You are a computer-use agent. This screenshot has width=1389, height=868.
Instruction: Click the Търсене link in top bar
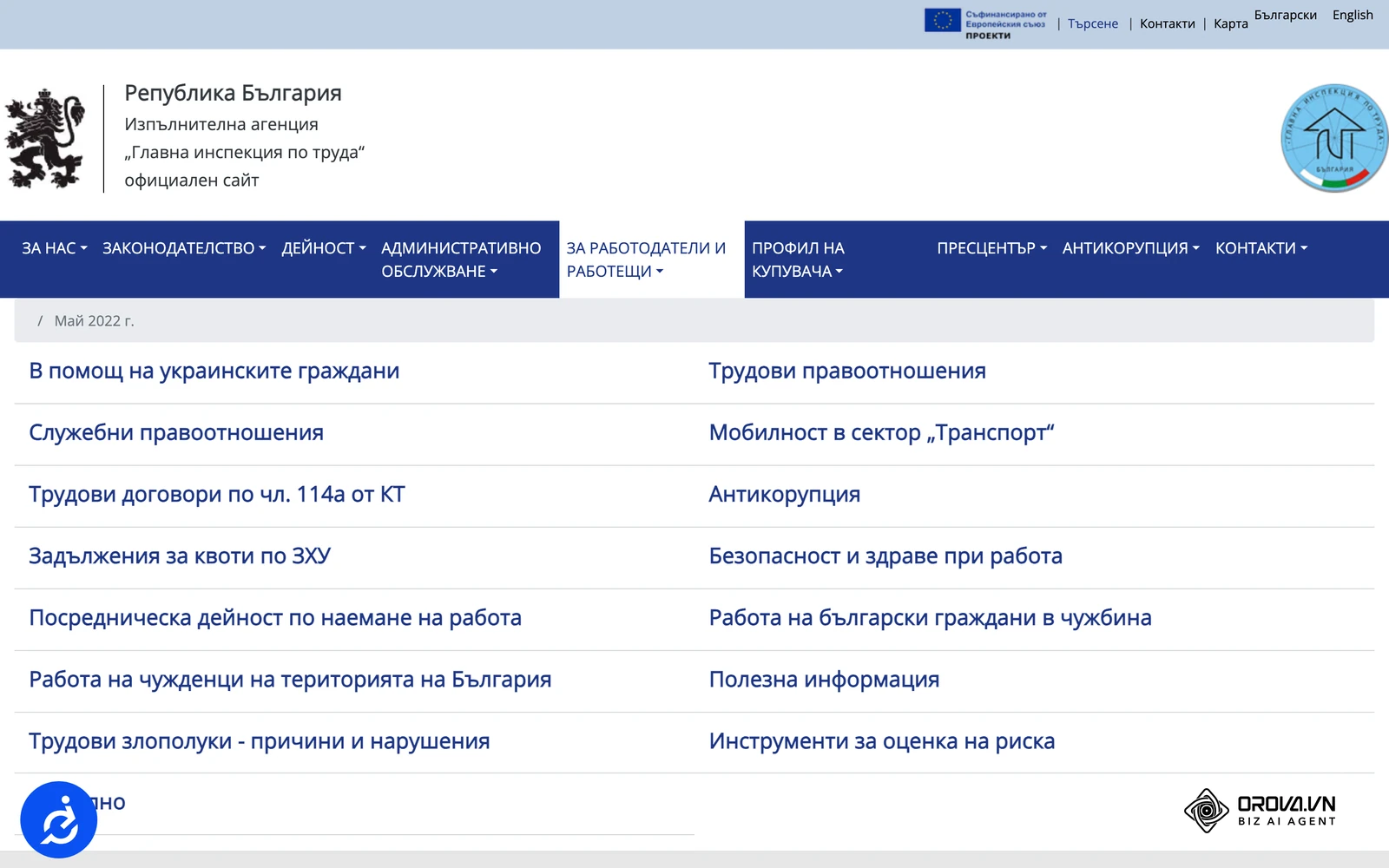click(1093, 23)
